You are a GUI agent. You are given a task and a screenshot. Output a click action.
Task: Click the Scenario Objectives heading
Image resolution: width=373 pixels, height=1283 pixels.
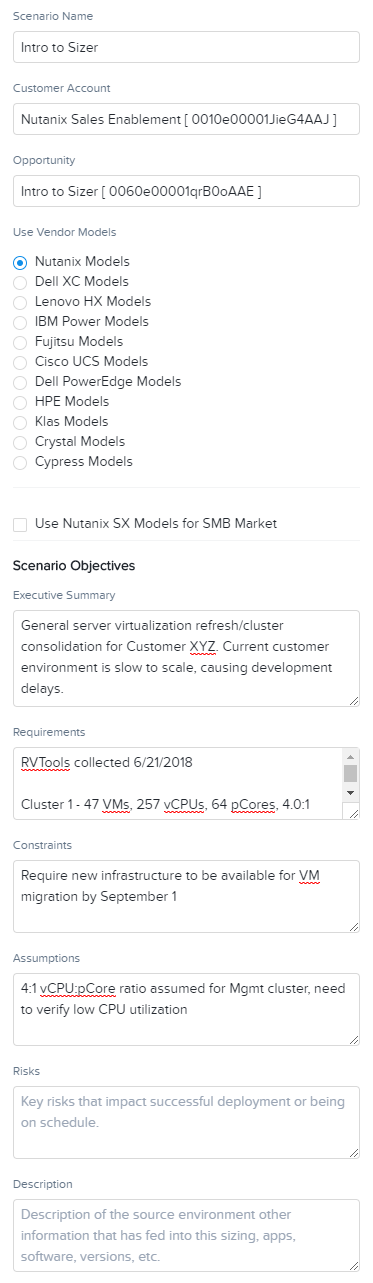(x=74, y=566)
